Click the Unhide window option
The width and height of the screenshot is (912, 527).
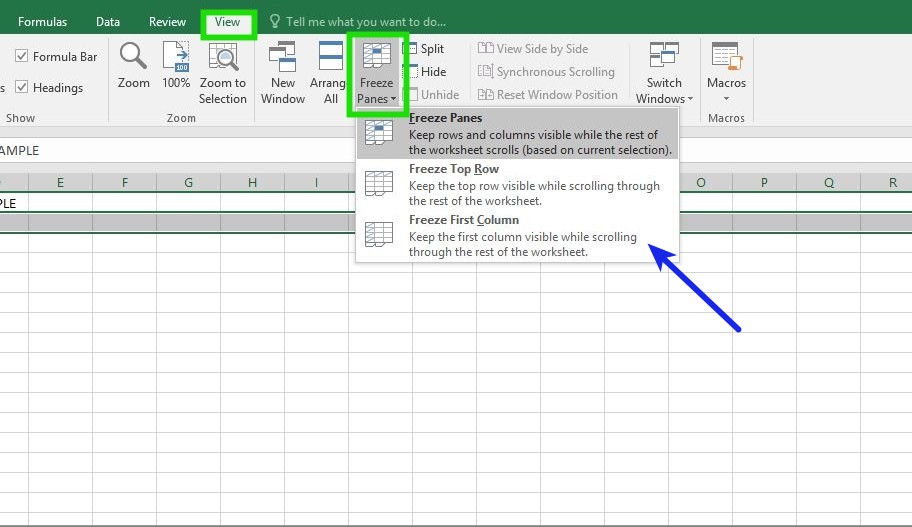pyautogui.click(x=433, y=94)
